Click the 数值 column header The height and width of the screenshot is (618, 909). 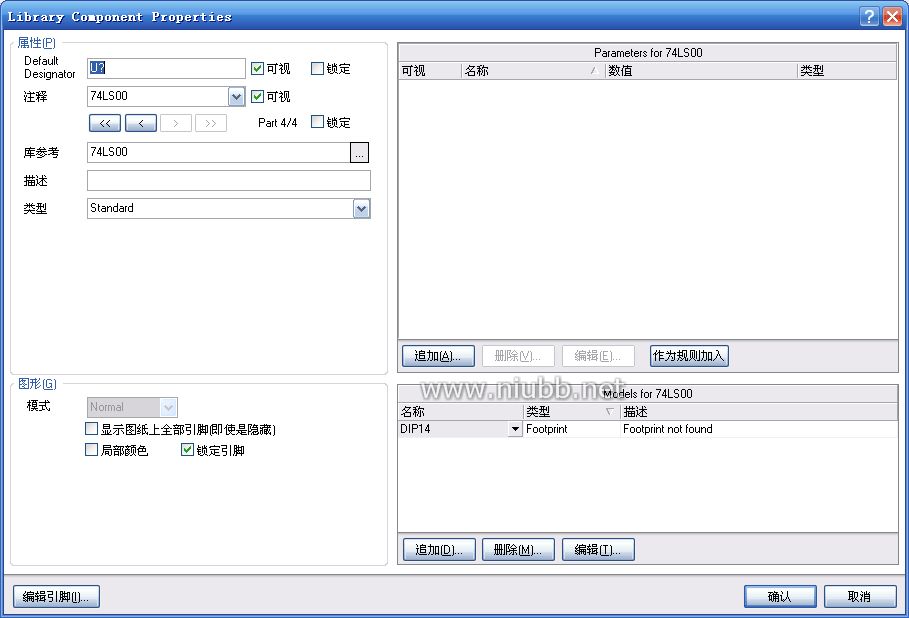point(701,71)
